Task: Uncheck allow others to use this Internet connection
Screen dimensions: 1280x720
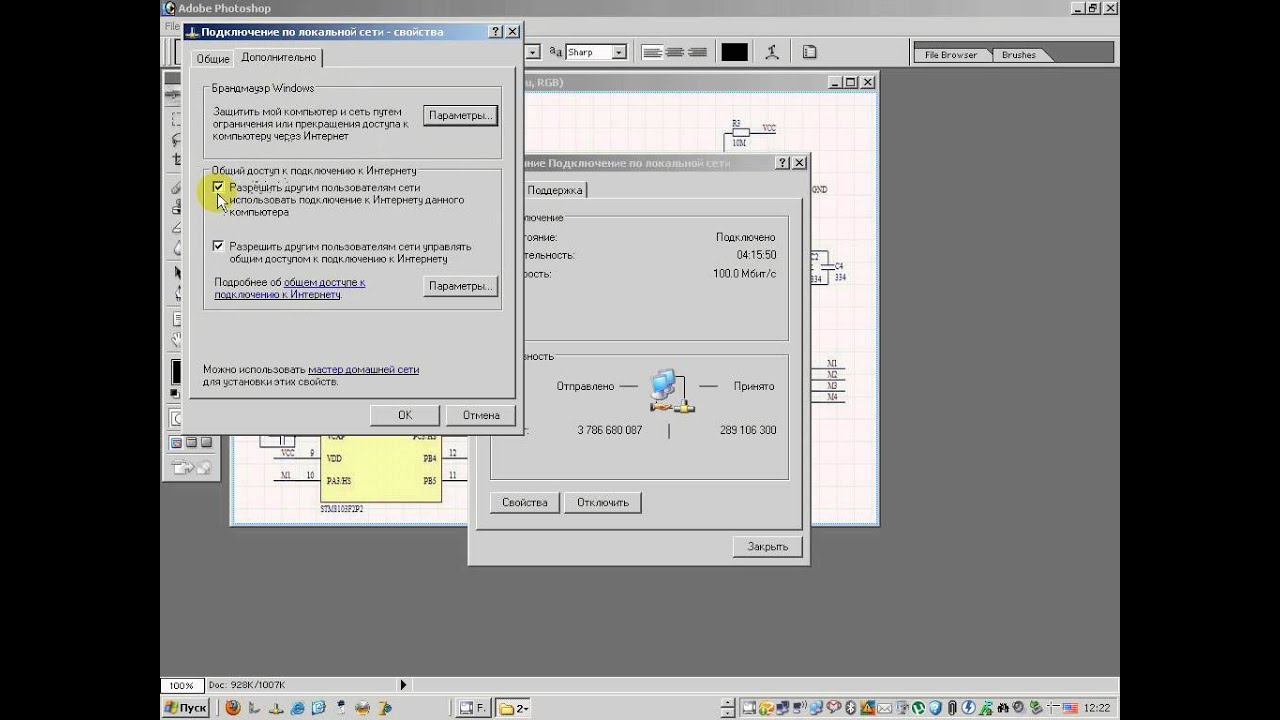Action: point(218,187)
